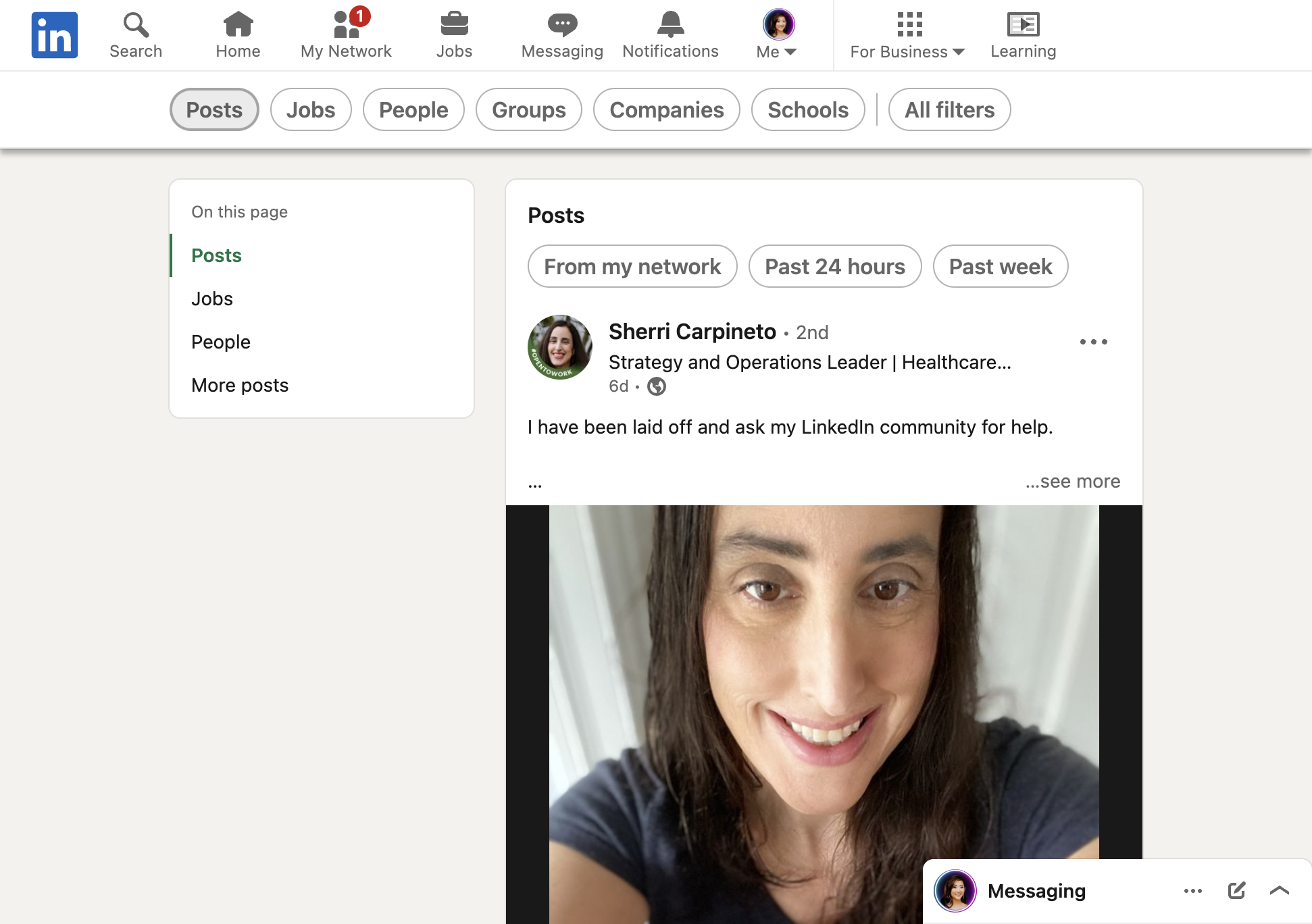Viewport: 1312px width, 924px height.
Task: Click Messaging overlay title
Action: click(1036, 891)
